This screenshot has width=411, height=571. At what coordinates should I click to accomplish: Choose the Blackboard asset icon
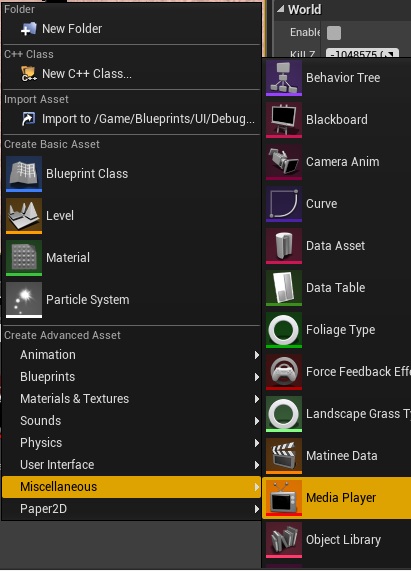[x=284, y=120]
